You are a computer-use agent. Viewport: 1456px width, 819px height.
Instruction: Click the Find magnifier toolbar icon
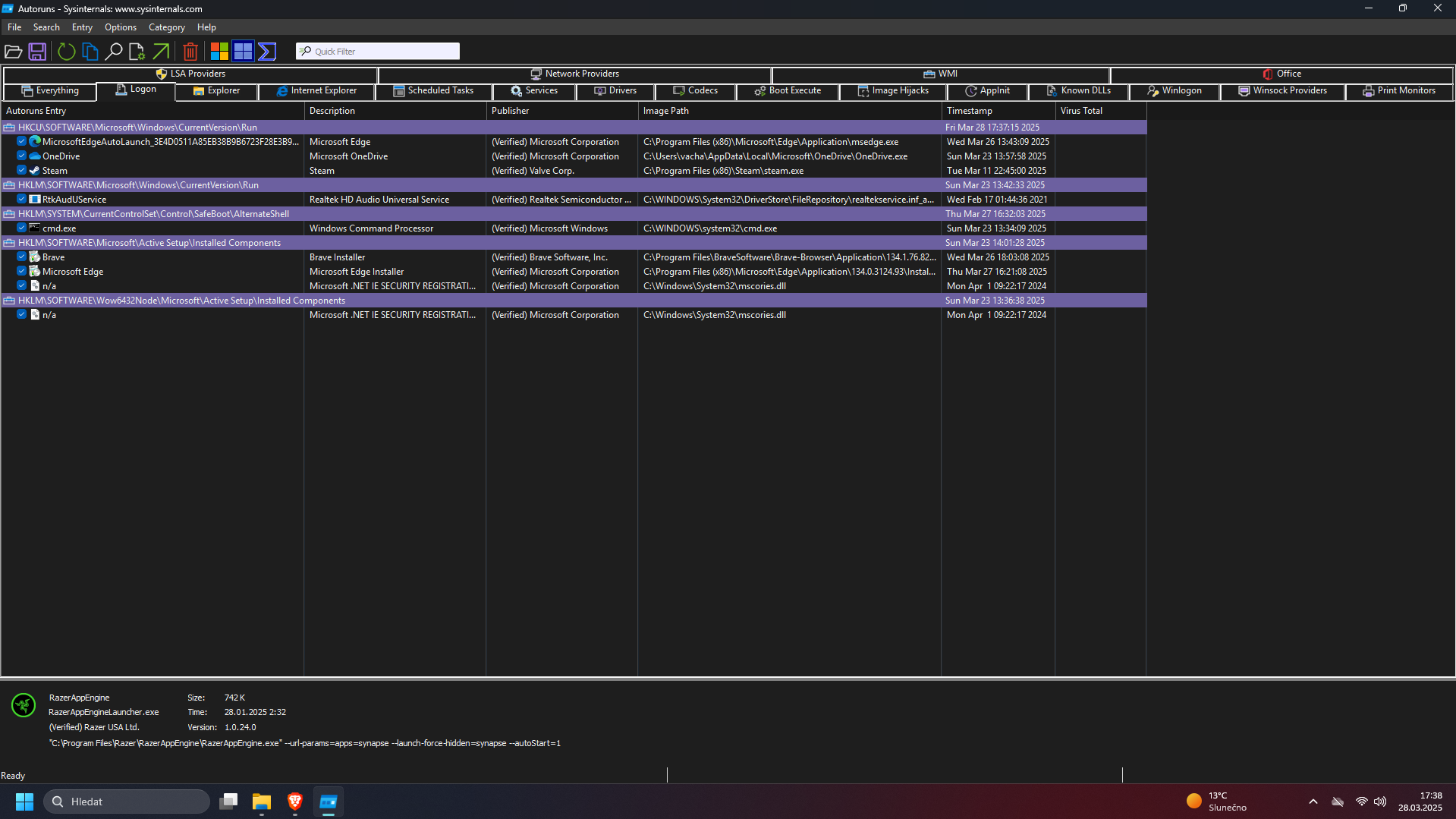point(114,52)
